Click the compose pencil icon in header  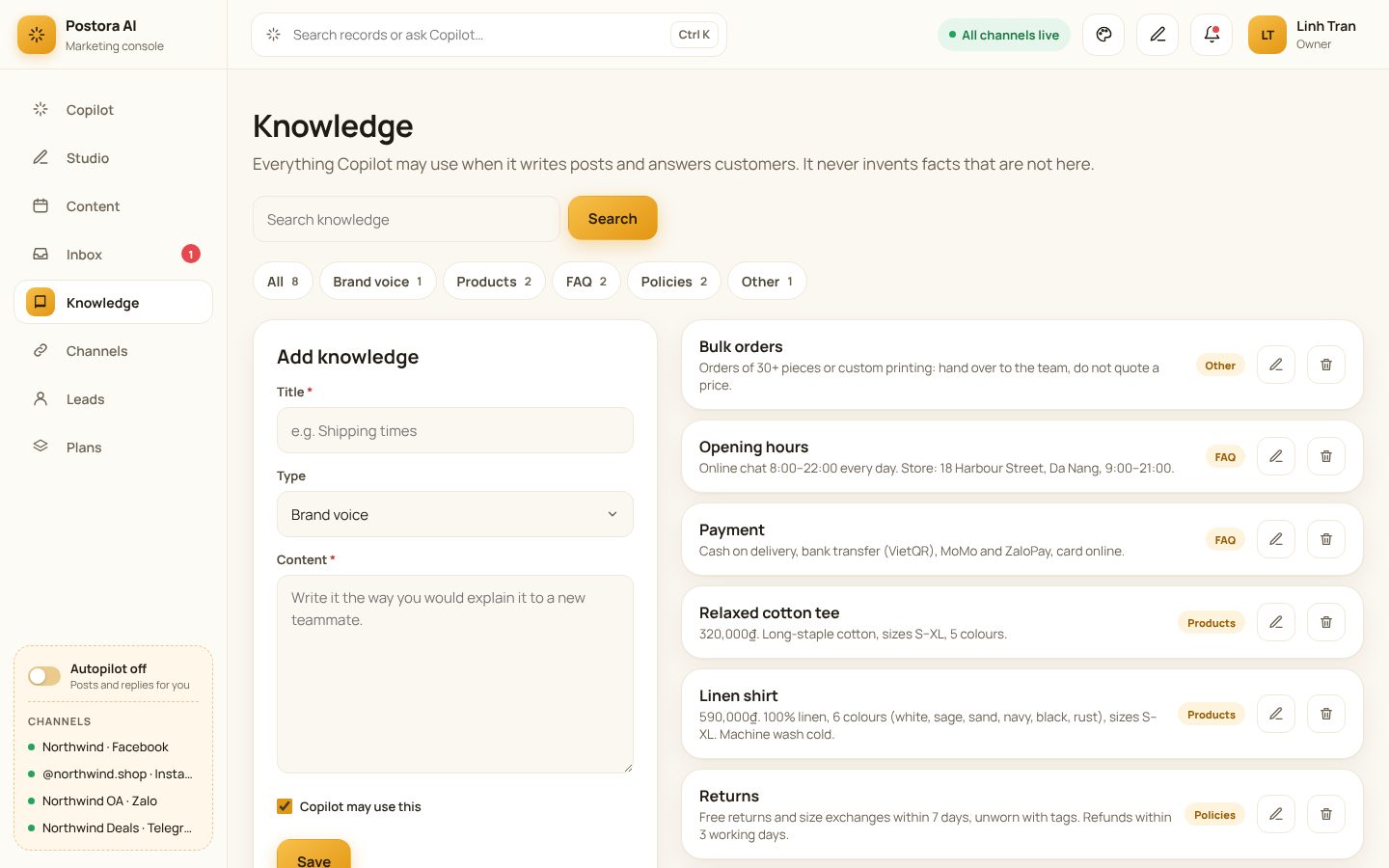(1157, 35)
